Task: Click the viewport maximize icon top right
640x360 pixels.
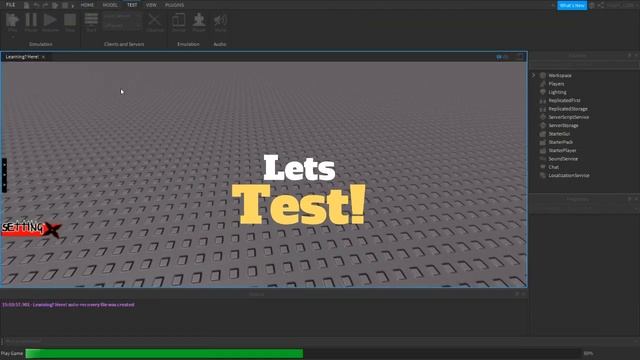Action: 520,57
